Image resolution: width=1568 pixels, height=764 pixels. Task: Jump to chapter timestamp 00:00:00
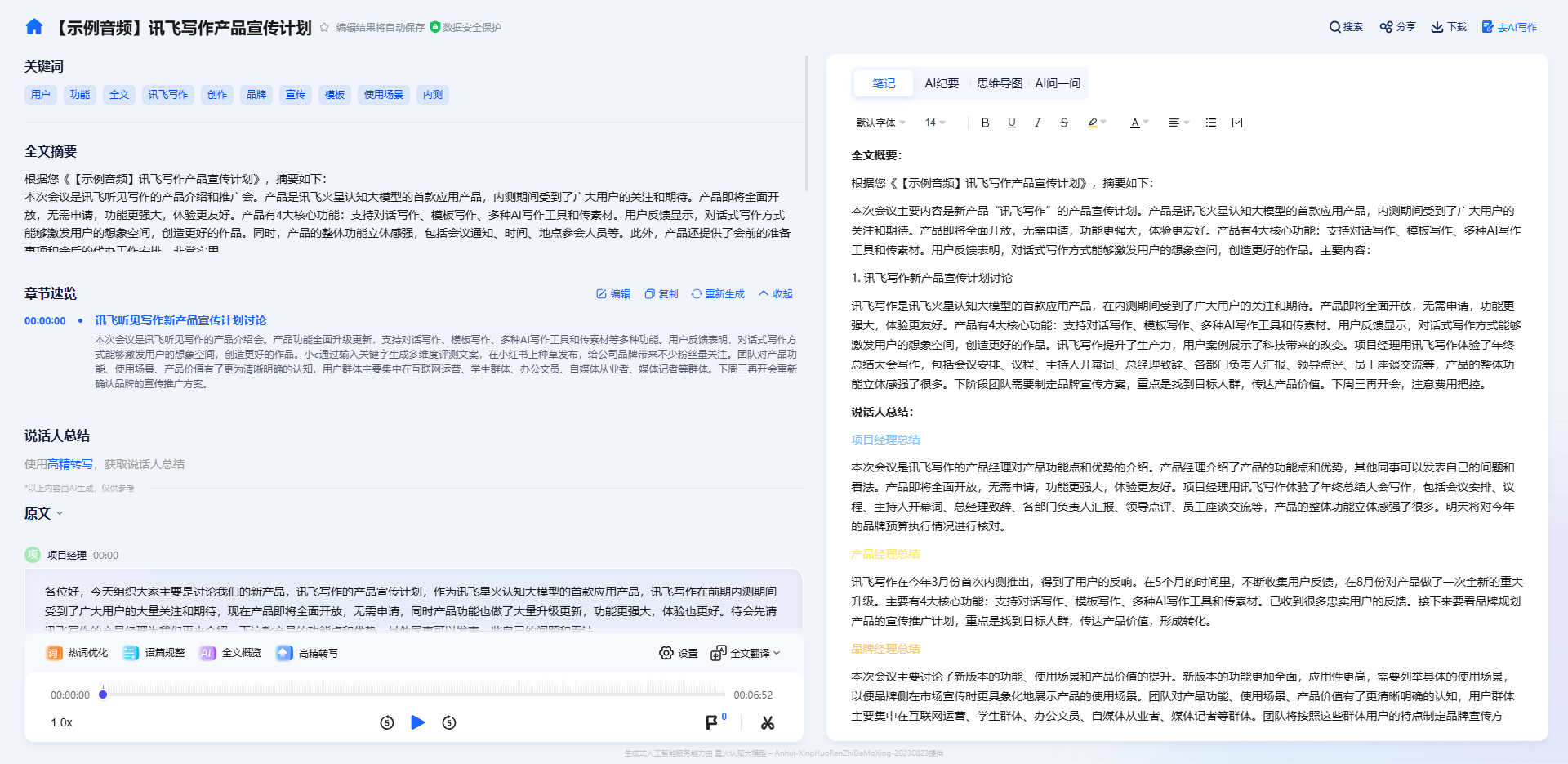(x=45, y=321)
